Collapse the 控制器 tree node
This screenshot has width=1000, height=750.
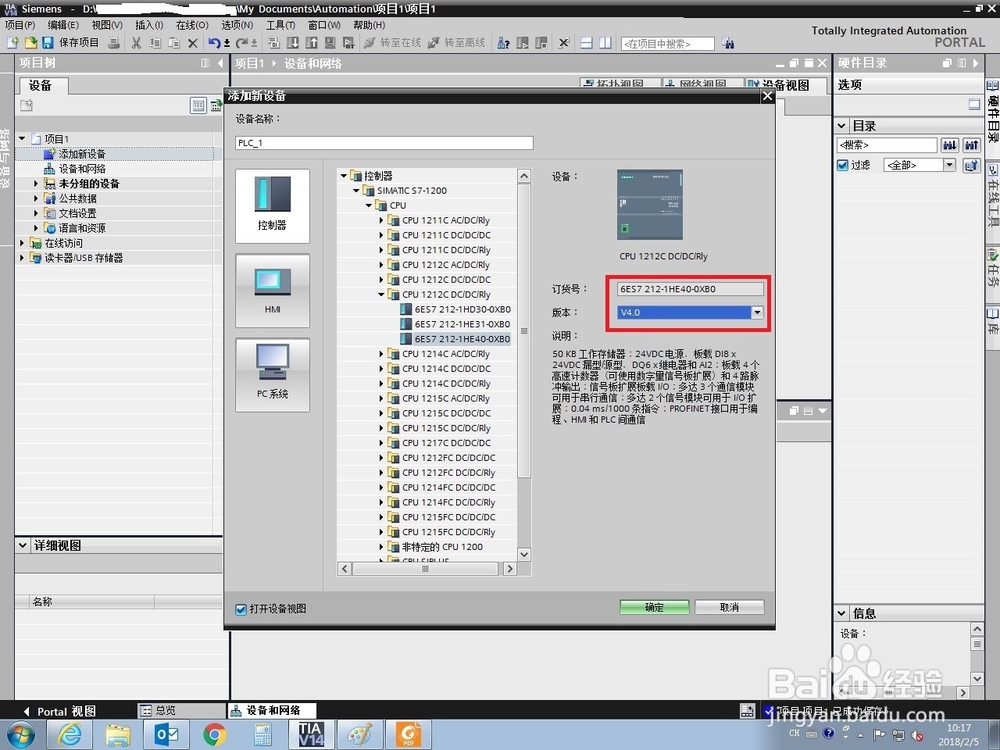344,175
